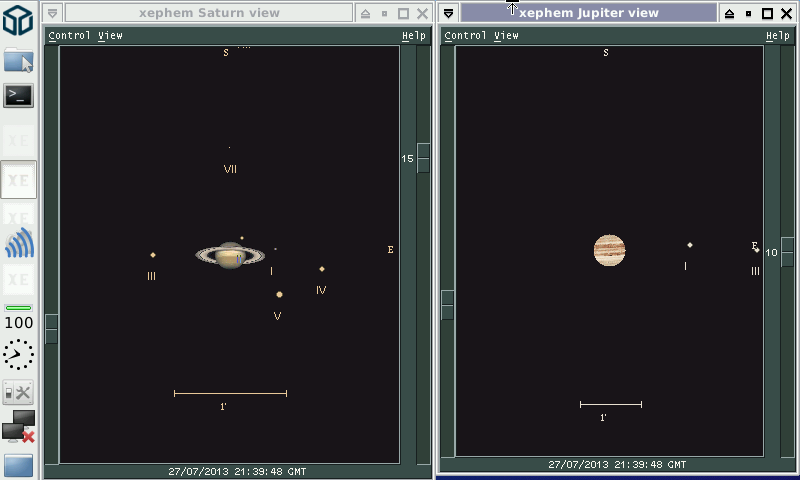Click Saturn view left-side scale slider
Viewport: 800px width, 480px height.
(x=52, y=329)
